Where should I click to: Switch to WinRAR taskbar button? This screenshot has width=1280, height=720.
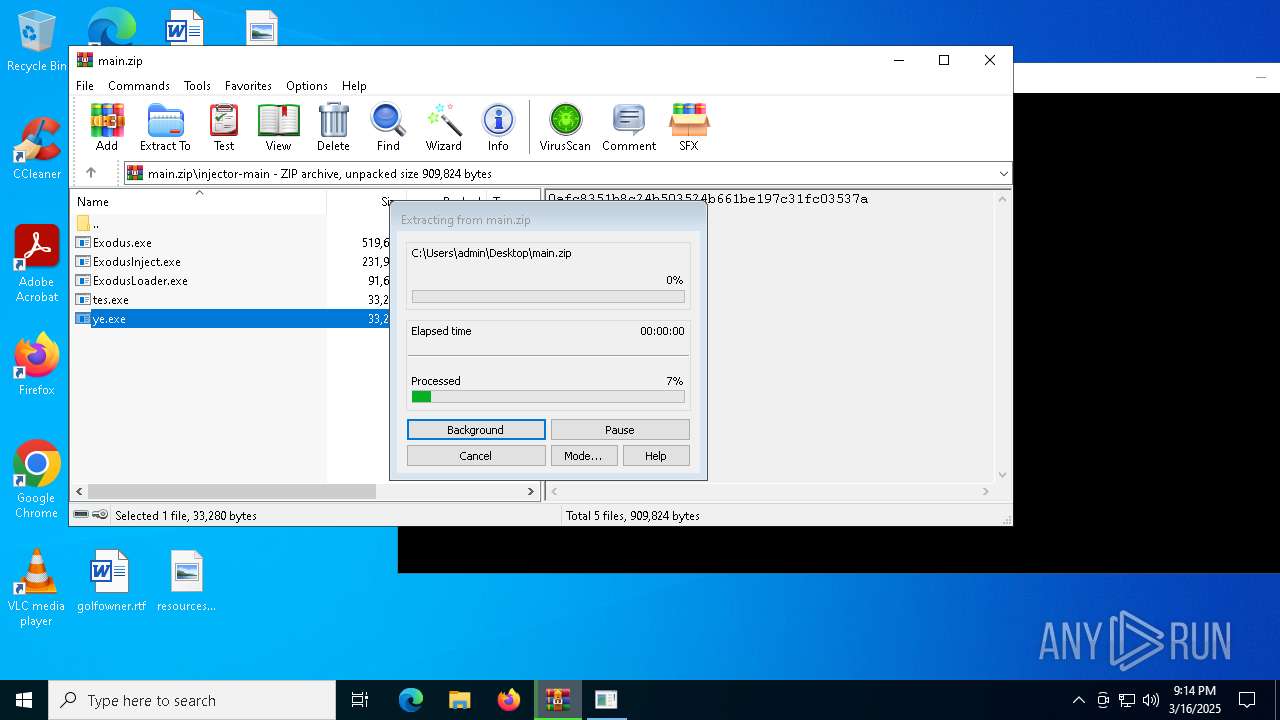[557, 700]
